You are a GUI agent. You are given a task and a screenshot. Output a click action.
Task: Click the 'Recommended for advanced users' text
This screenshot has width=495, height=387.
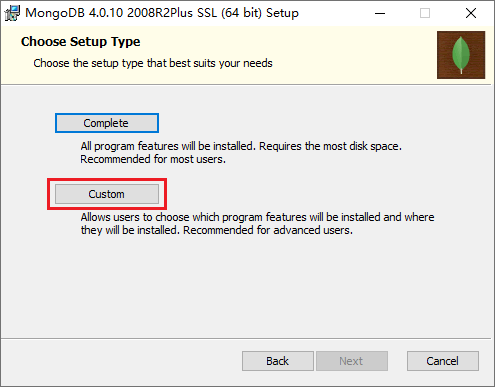[268, 230]
